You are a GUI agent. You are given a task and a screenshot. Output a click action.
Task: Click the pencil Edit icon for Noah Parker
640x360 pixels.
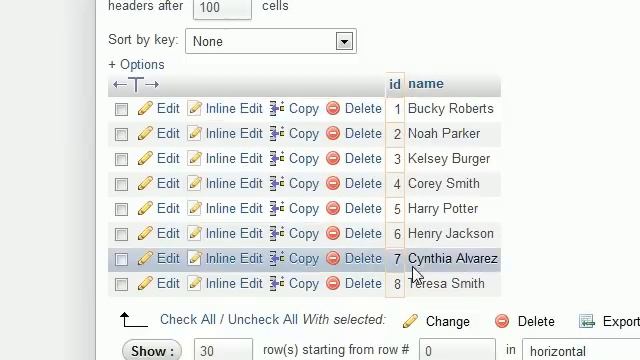pyautogui.click(x=145, y=133)
